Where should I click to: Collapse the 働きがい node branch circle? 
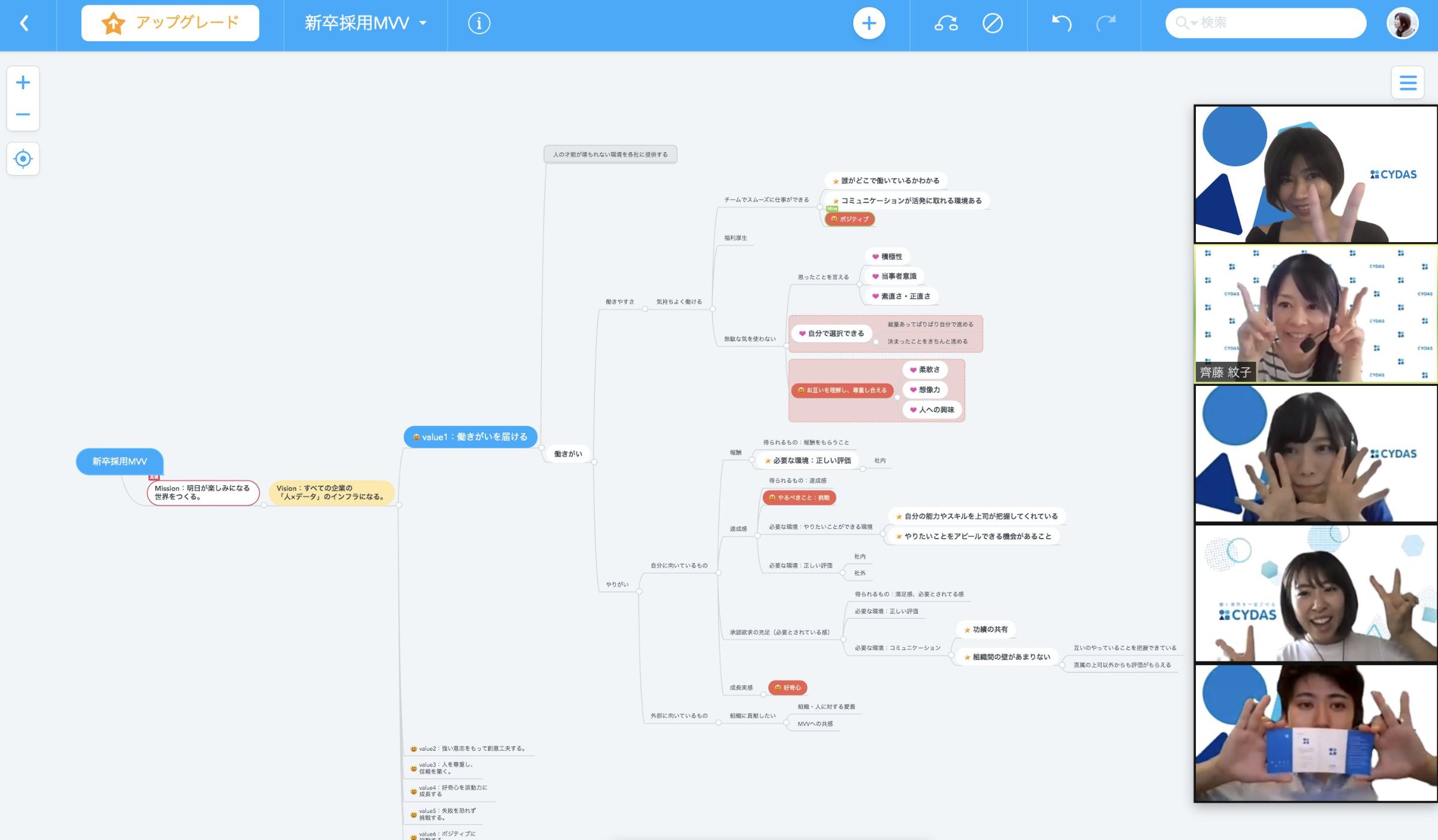pos(594,462)
